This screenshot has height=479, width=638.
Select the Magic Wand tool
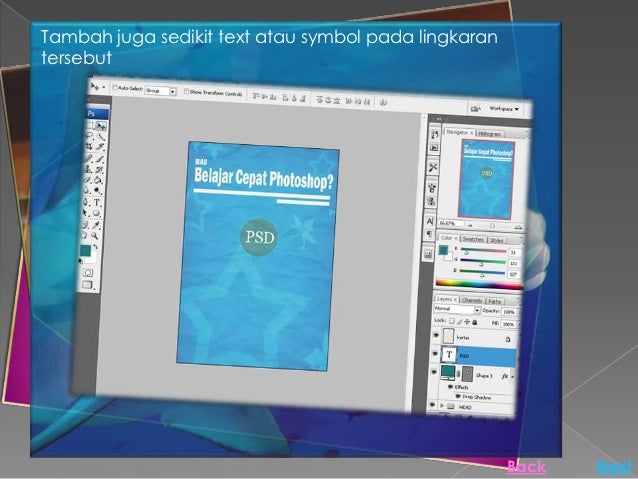(x=101, y=136)
